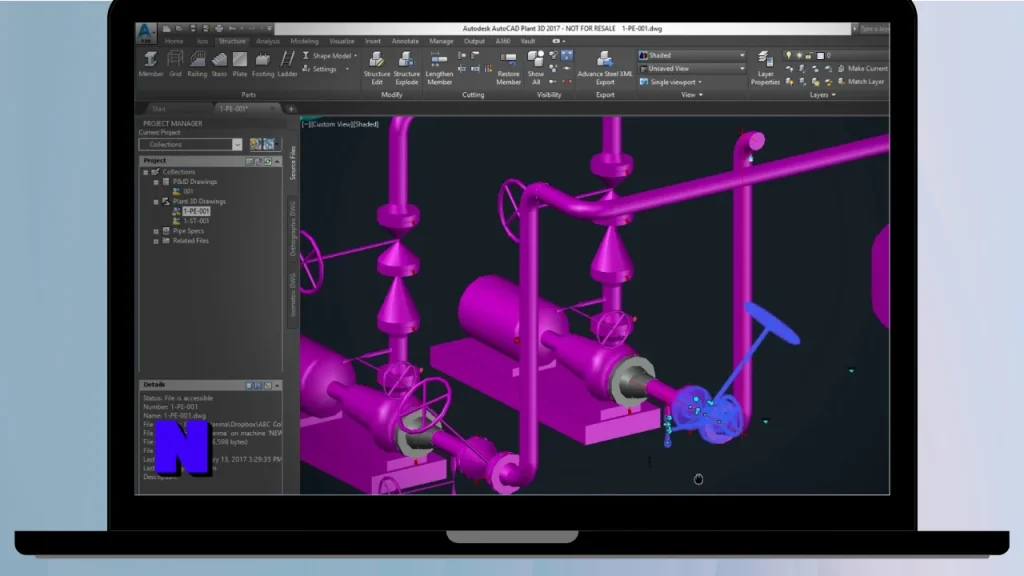Switch to the Isos ribbon tab
Viewport: 1024px width, 576px height.
pos(202,41)
